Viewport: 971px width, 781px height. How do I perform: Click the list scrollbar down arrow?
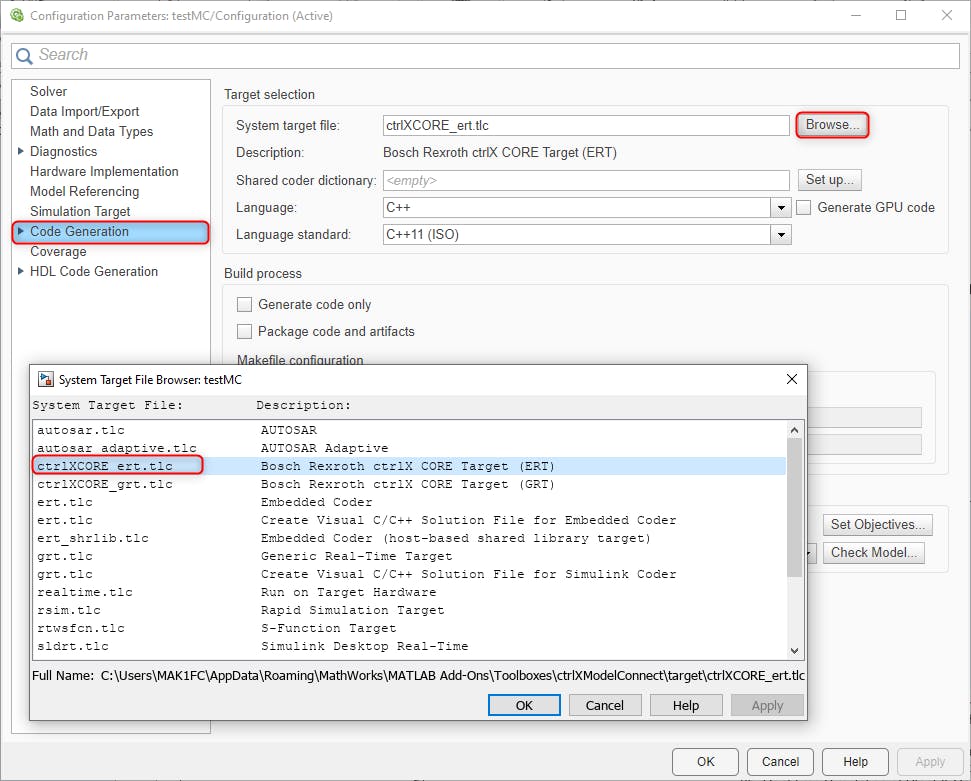(x=795, y=651)
